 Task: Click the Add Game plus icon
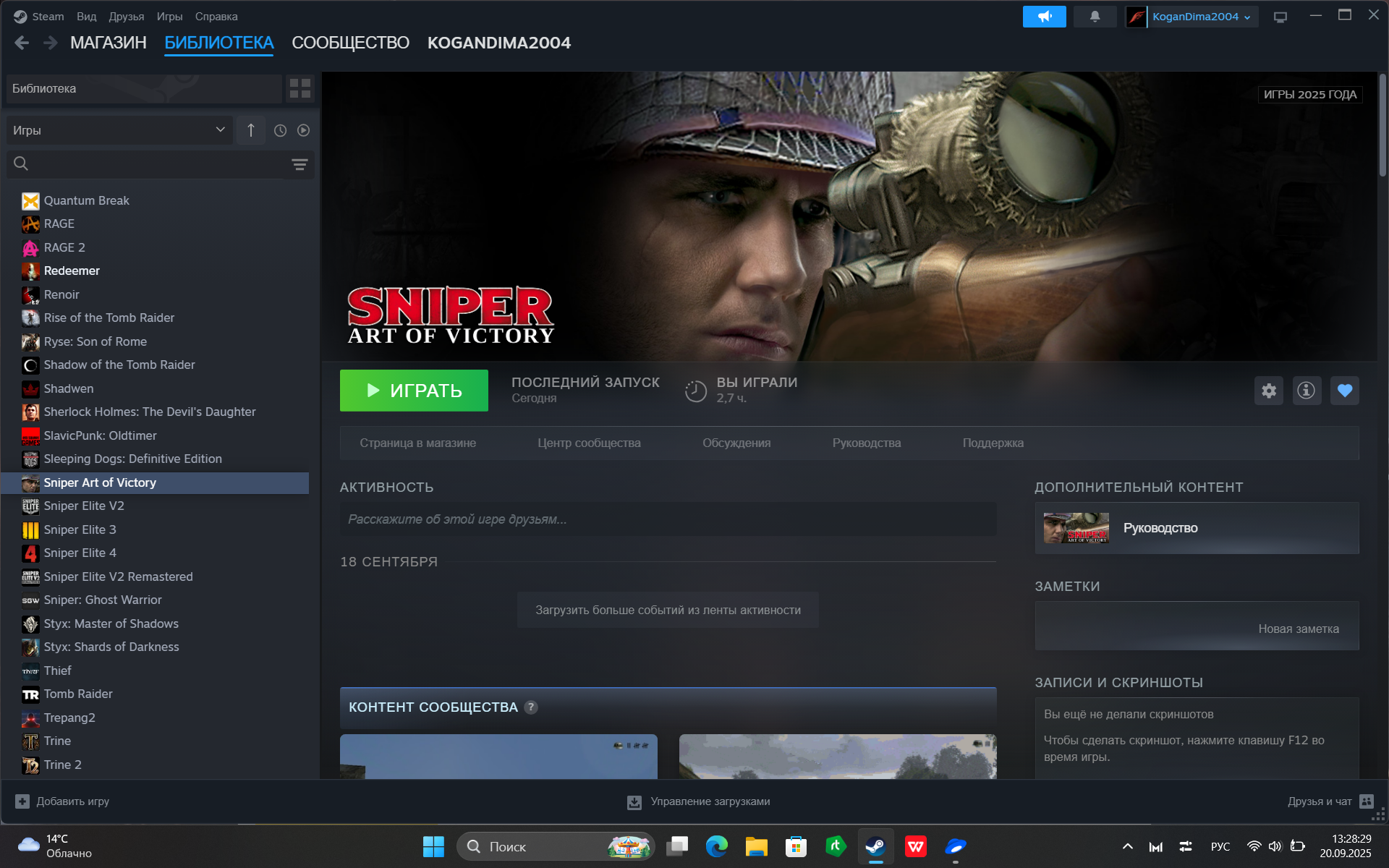tap(22, 801)
